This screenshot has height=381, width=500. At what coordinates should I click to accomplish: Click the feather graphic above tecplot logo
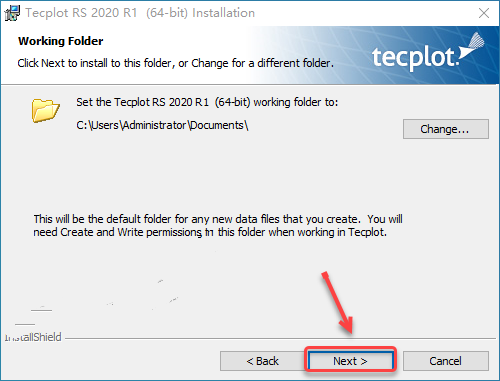473,46
